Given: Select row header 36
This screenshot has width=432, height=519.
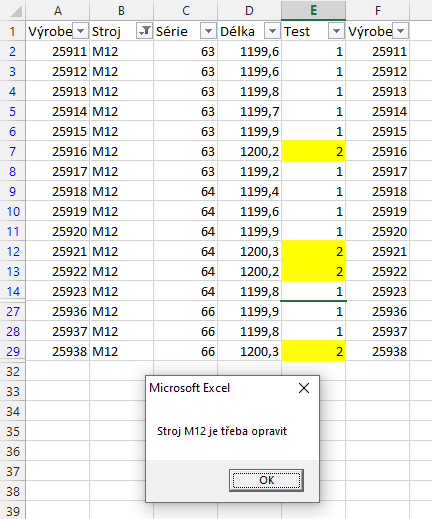Looking at the screenshot, I should pyautogui.click(x=13, y=451).
